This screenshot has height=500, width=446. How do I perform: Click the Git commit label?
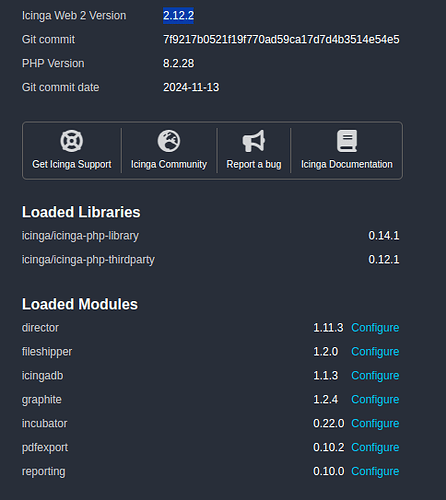(48, 40)
